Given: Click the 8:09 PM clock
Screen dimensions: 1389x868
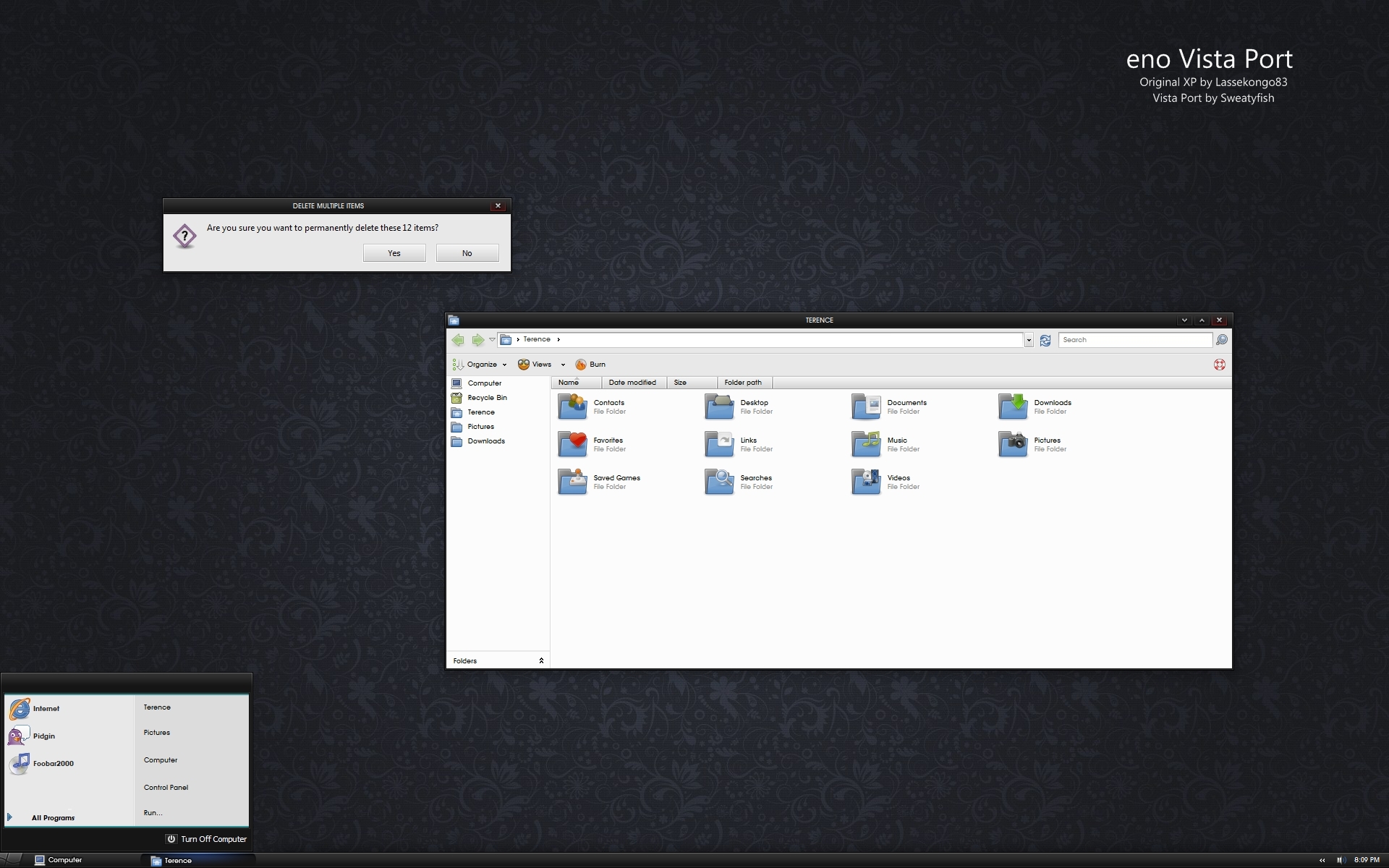Looking at the screenshot, I should (x=1367, y=860).
